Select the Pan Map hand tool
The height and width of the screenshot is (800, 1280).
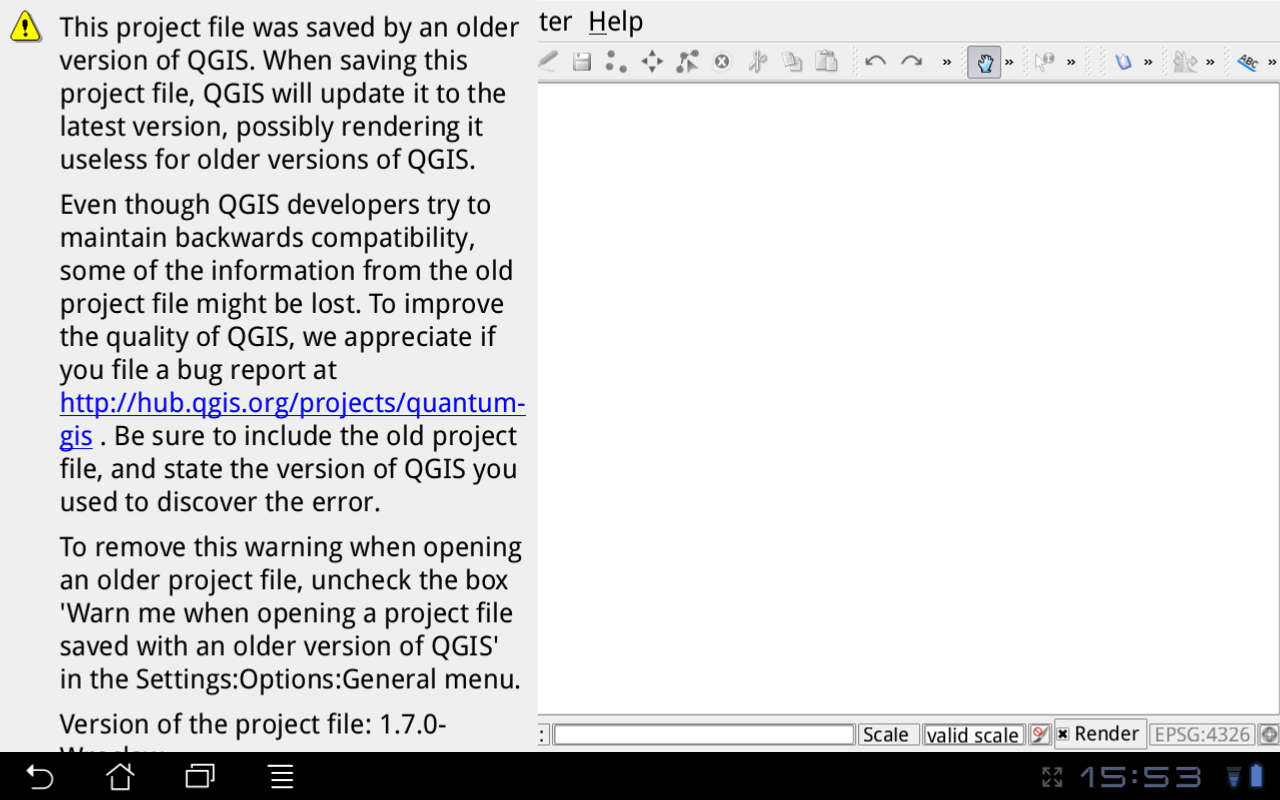pyautogui.click(x=984, y=62)
